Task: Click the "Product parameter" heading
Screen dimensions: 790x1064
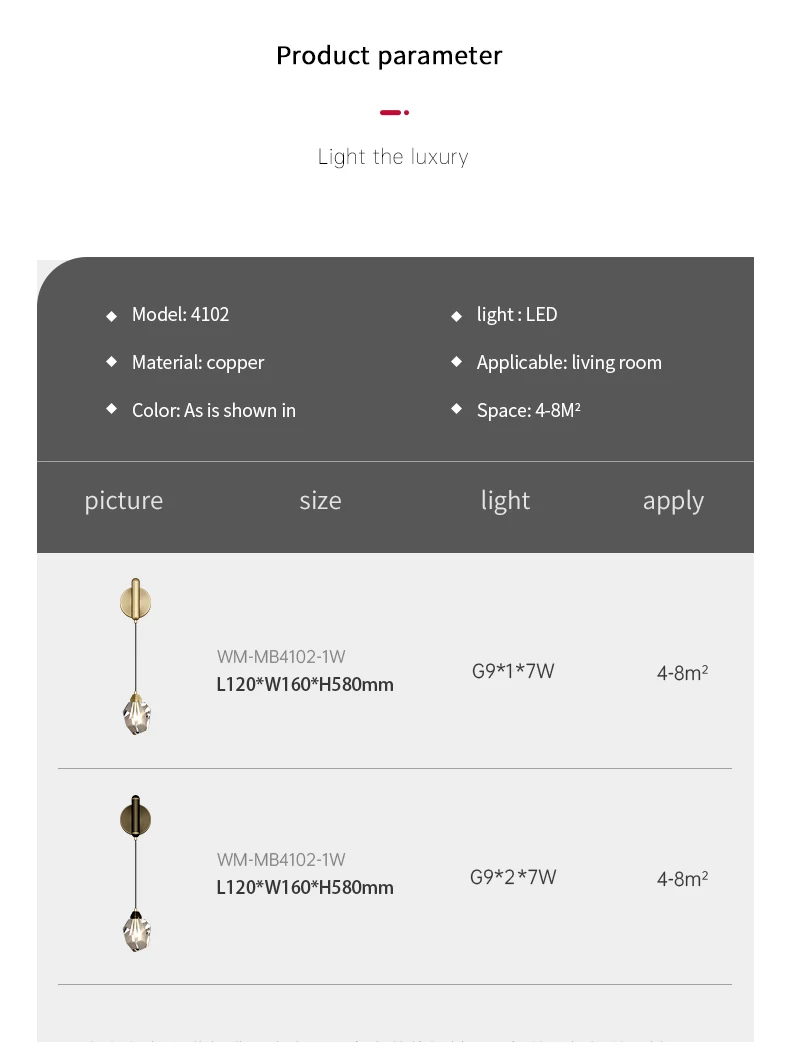Action: [389, 55]
